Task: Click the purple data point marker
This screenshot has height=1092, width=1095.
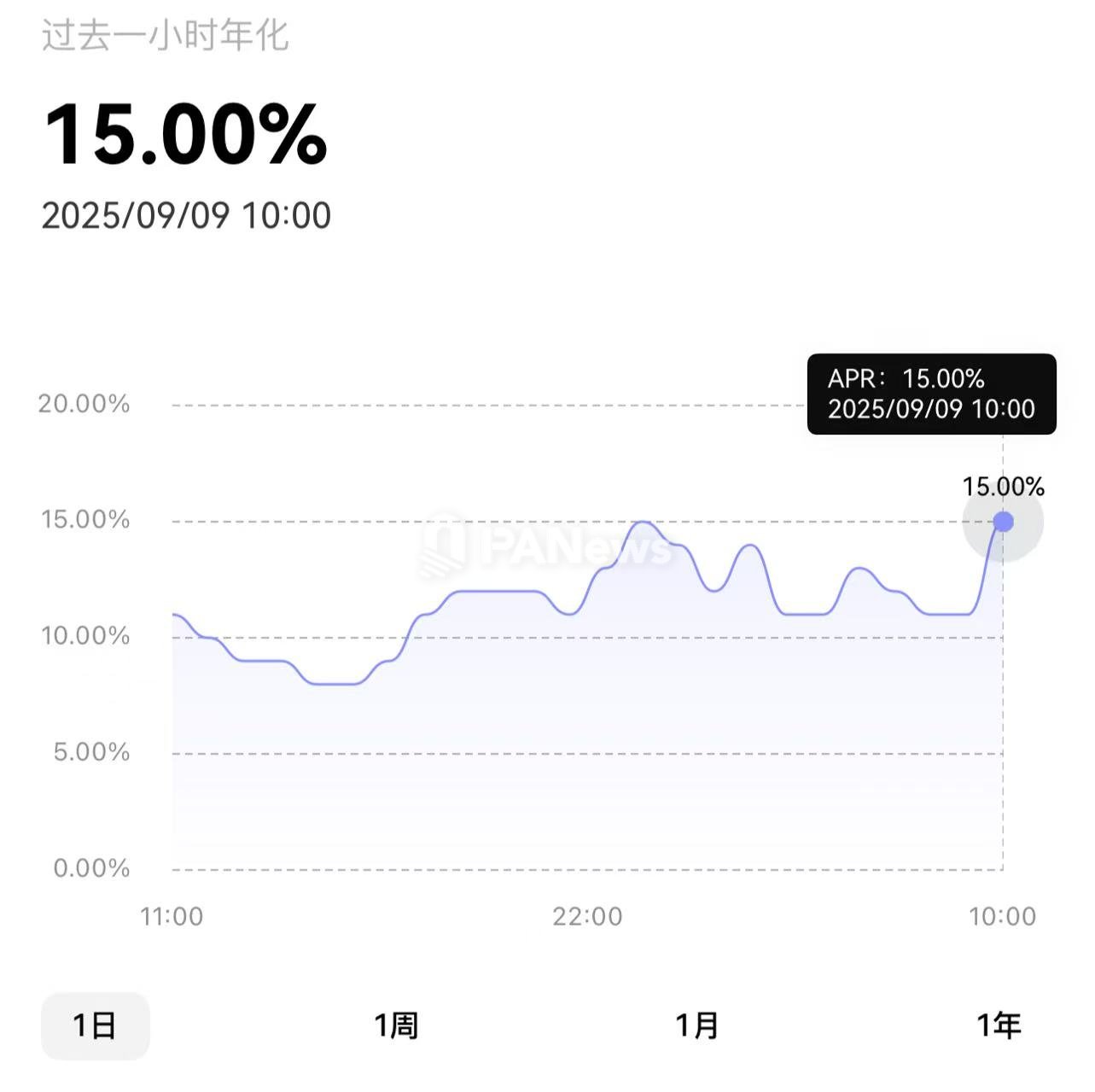Action: [1003, 522]
